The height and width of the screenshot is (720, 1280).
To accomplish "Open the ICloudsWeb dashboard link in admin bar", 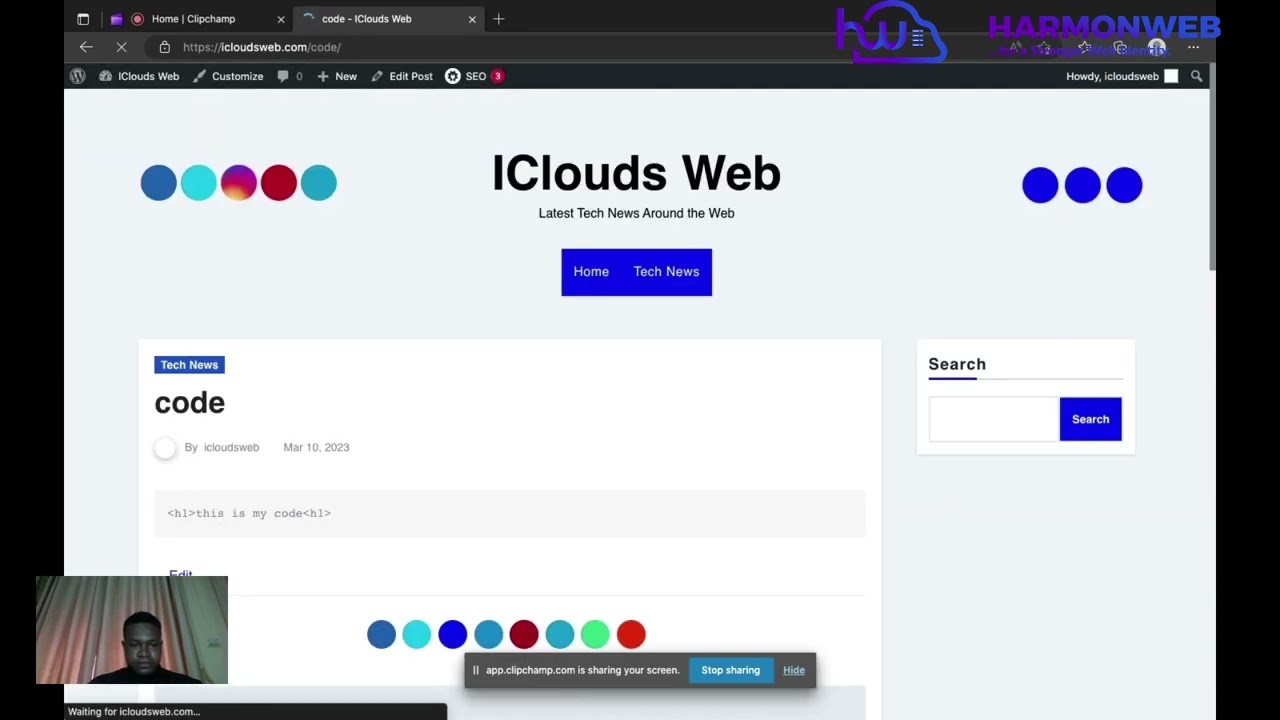I will [x=139, y=76].
